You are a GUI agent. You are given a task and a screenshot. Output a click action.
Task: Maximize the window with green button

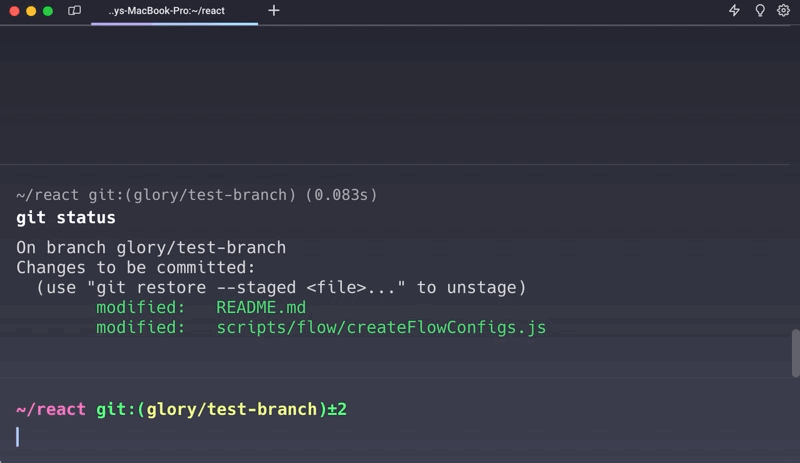click(48, 11)
